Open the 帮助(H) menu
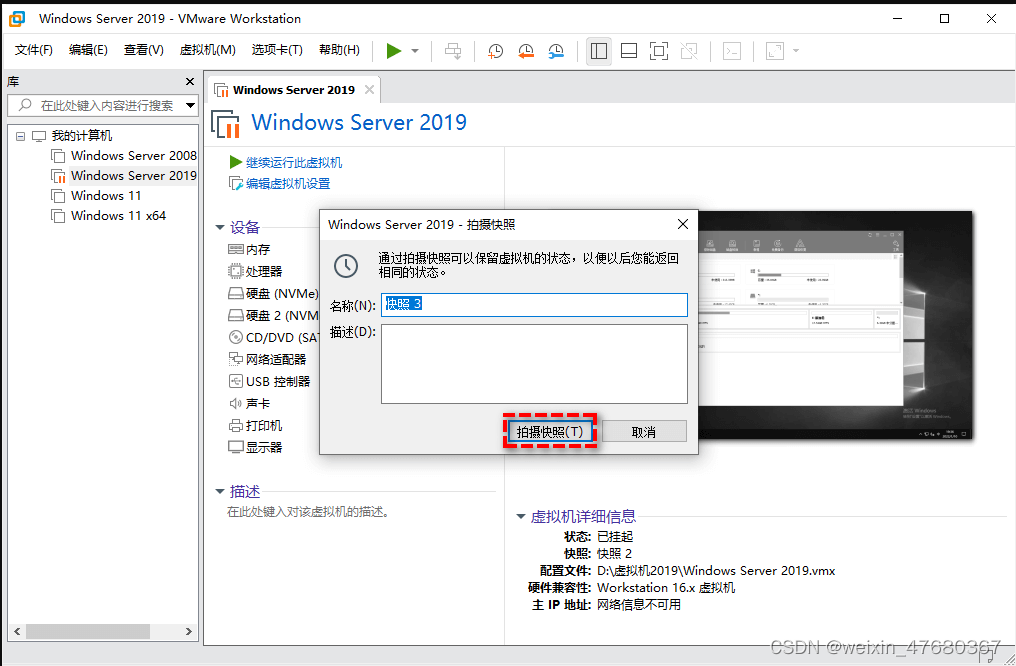Image resolution: width=1016 pixels, height=666 pixels. click(x=339, y=50)
